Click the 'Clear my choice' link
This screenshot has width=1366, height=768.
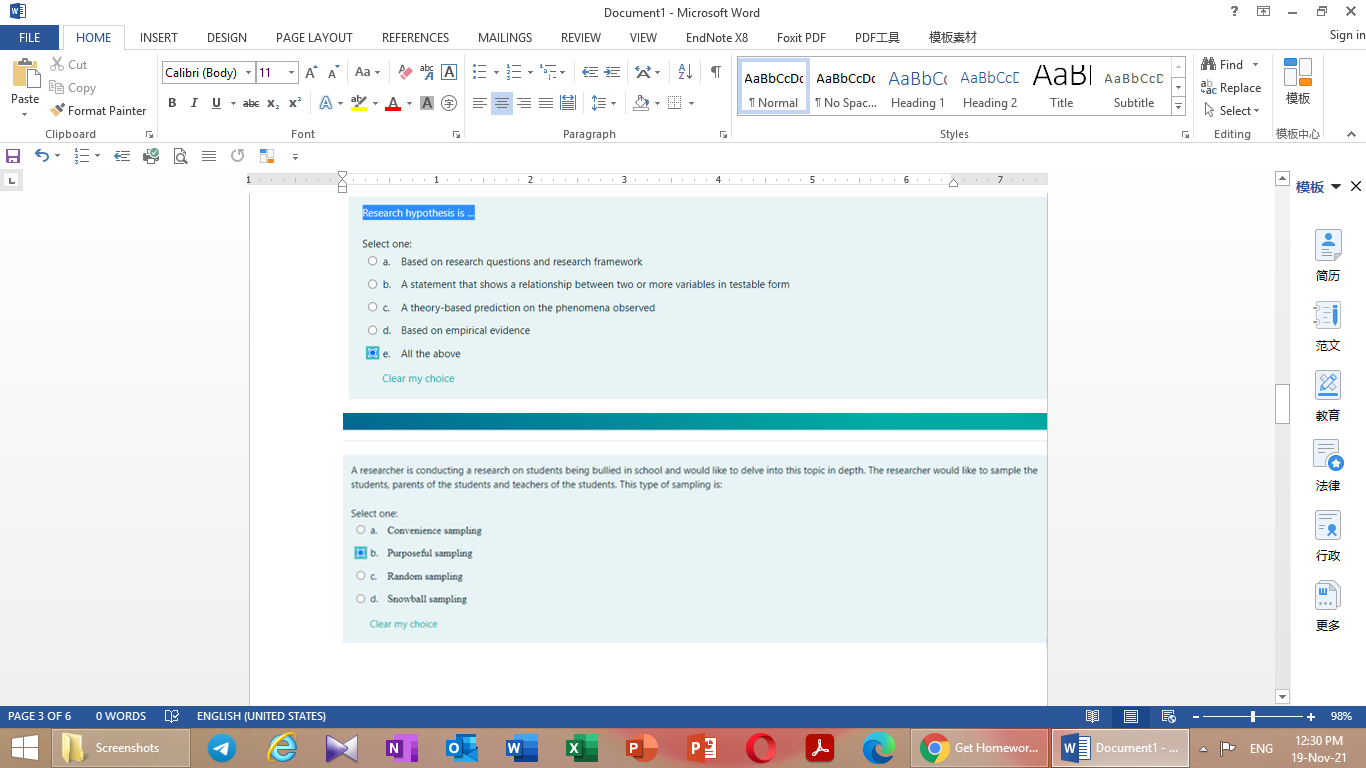[418, 378]
